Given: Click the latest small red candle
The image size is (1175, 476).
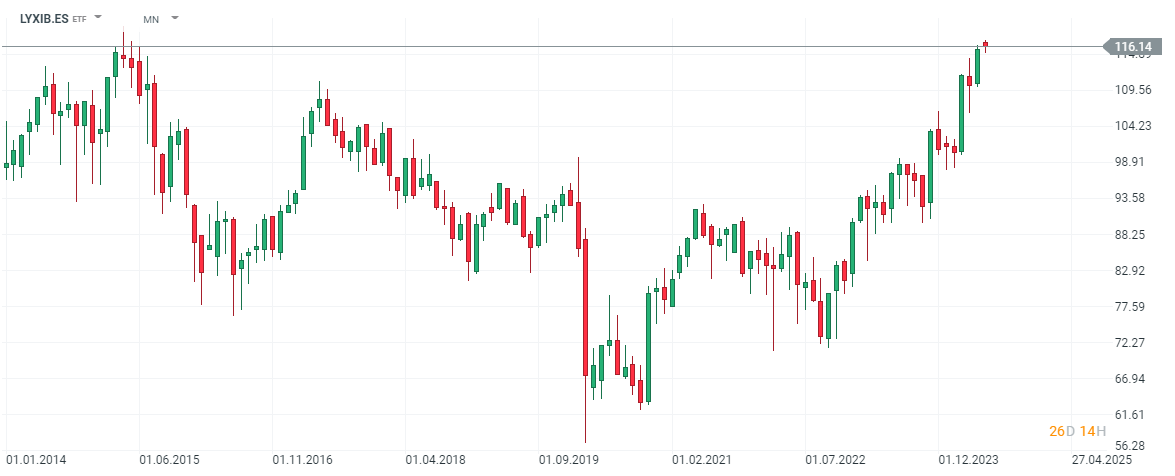Looking at the screenshot, I should coord(985,44).
